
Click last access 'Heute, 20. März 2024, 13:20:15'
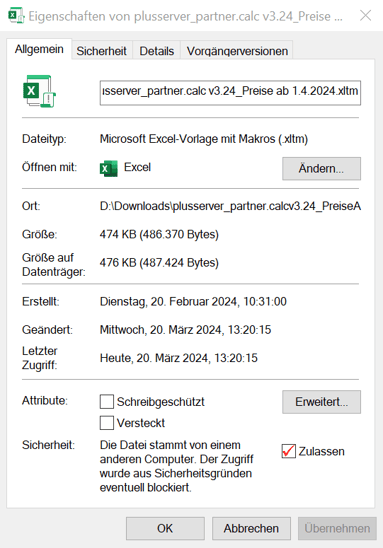[179, 358]
